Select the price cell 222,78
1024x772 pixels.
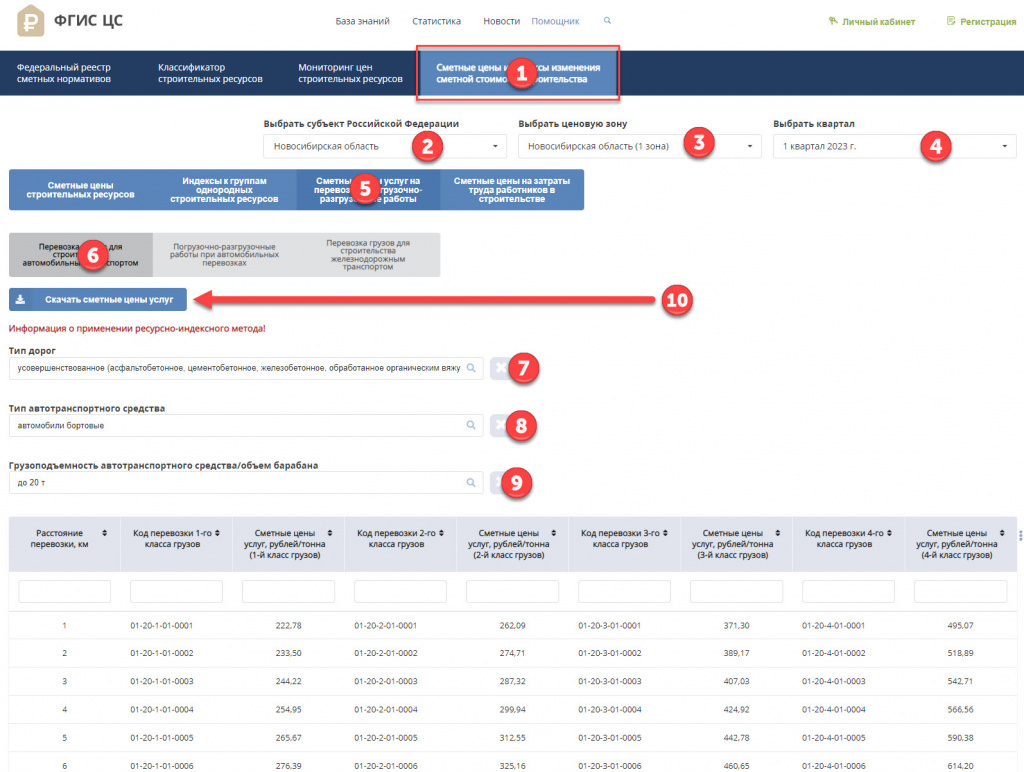(x=289, y=625)
